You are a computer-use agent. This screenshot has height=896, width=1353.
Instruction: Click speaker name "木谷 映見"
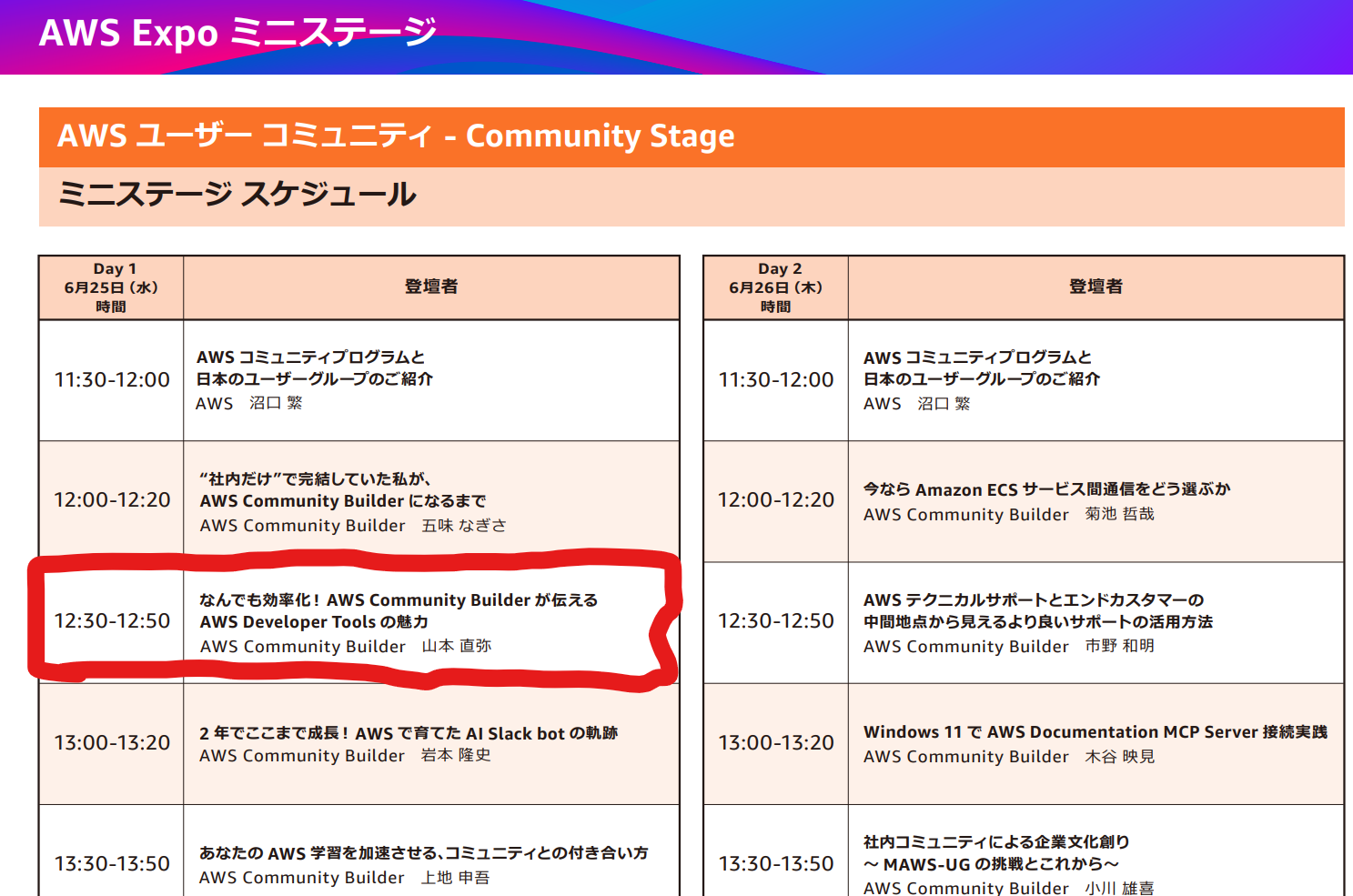coord(1120,757)
